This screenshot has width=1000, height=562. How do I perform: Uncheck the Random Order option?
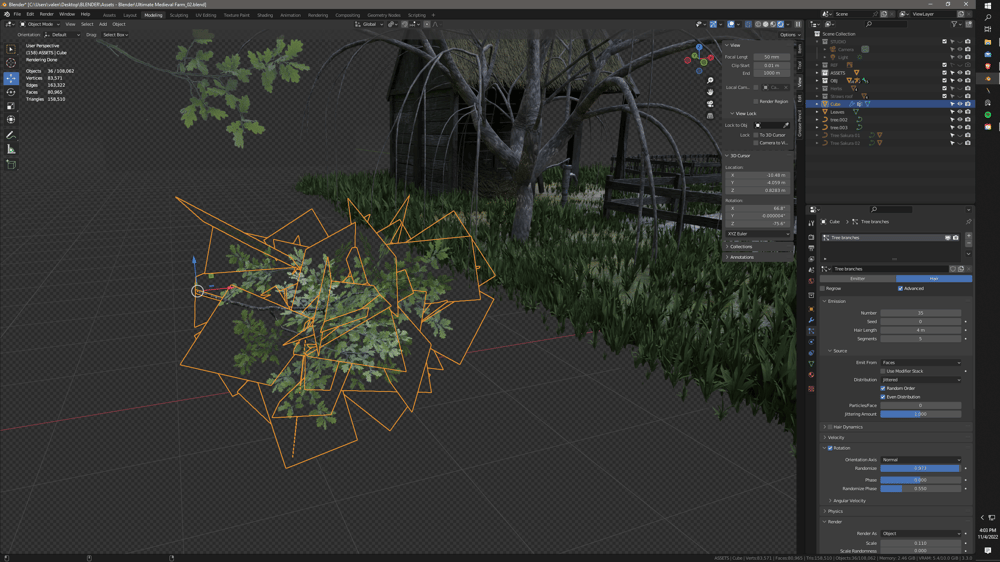click(883, 388)
